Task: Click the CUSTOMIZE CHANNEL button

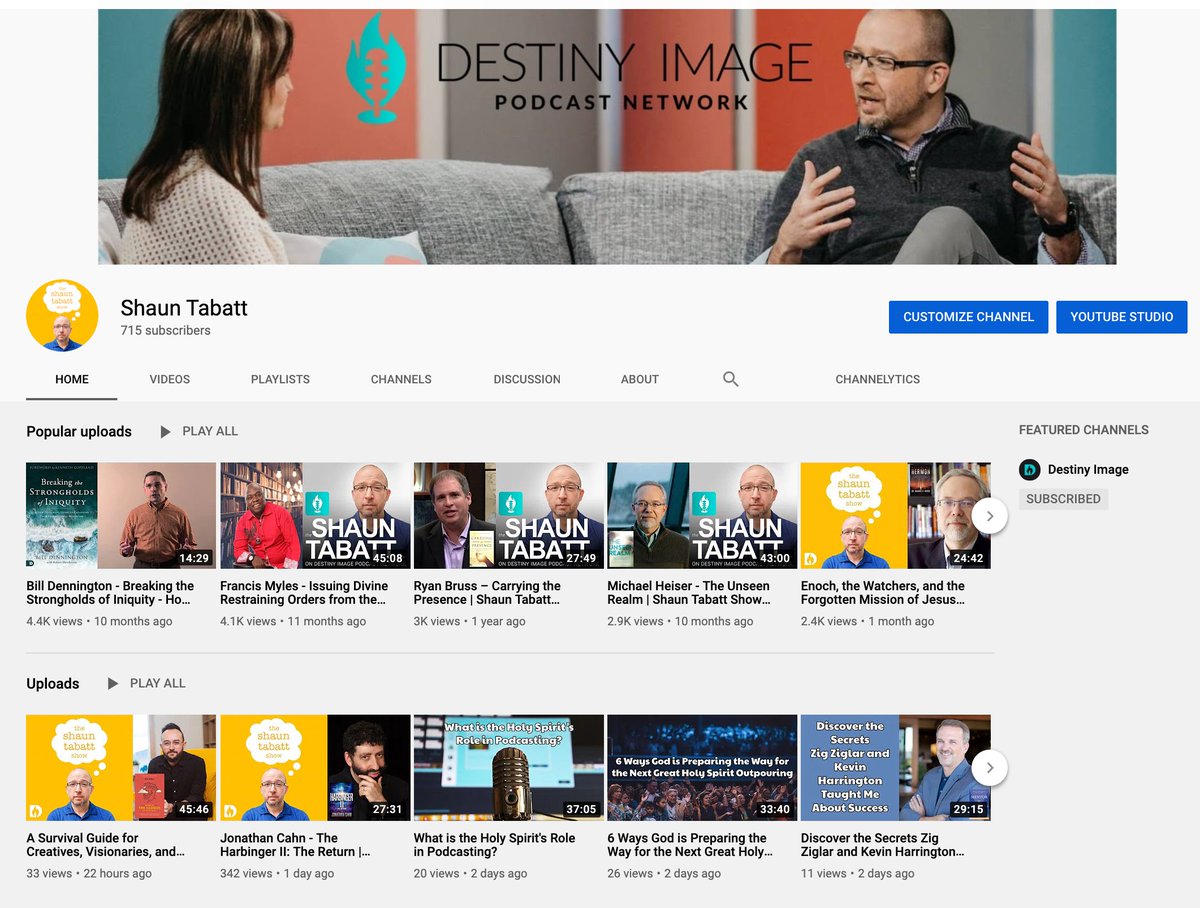Action: pyautogui.click(x=968, y=317)
